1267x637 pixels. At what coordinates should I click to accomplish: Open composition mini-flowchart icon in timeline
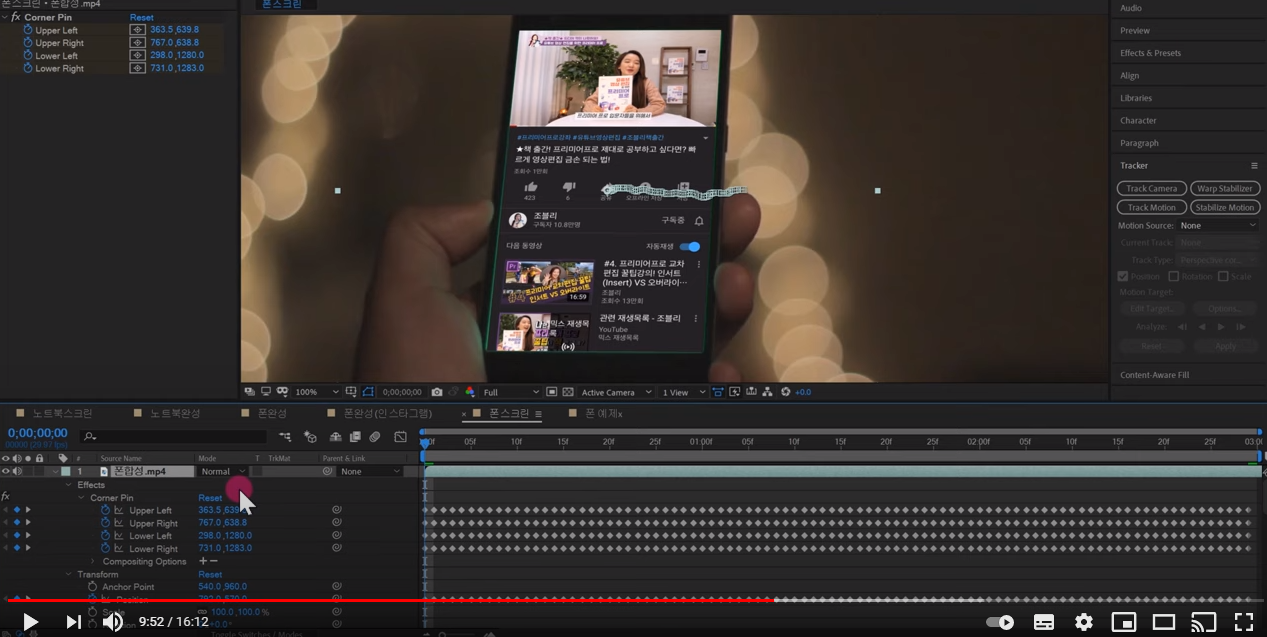(x=286, y=437)
